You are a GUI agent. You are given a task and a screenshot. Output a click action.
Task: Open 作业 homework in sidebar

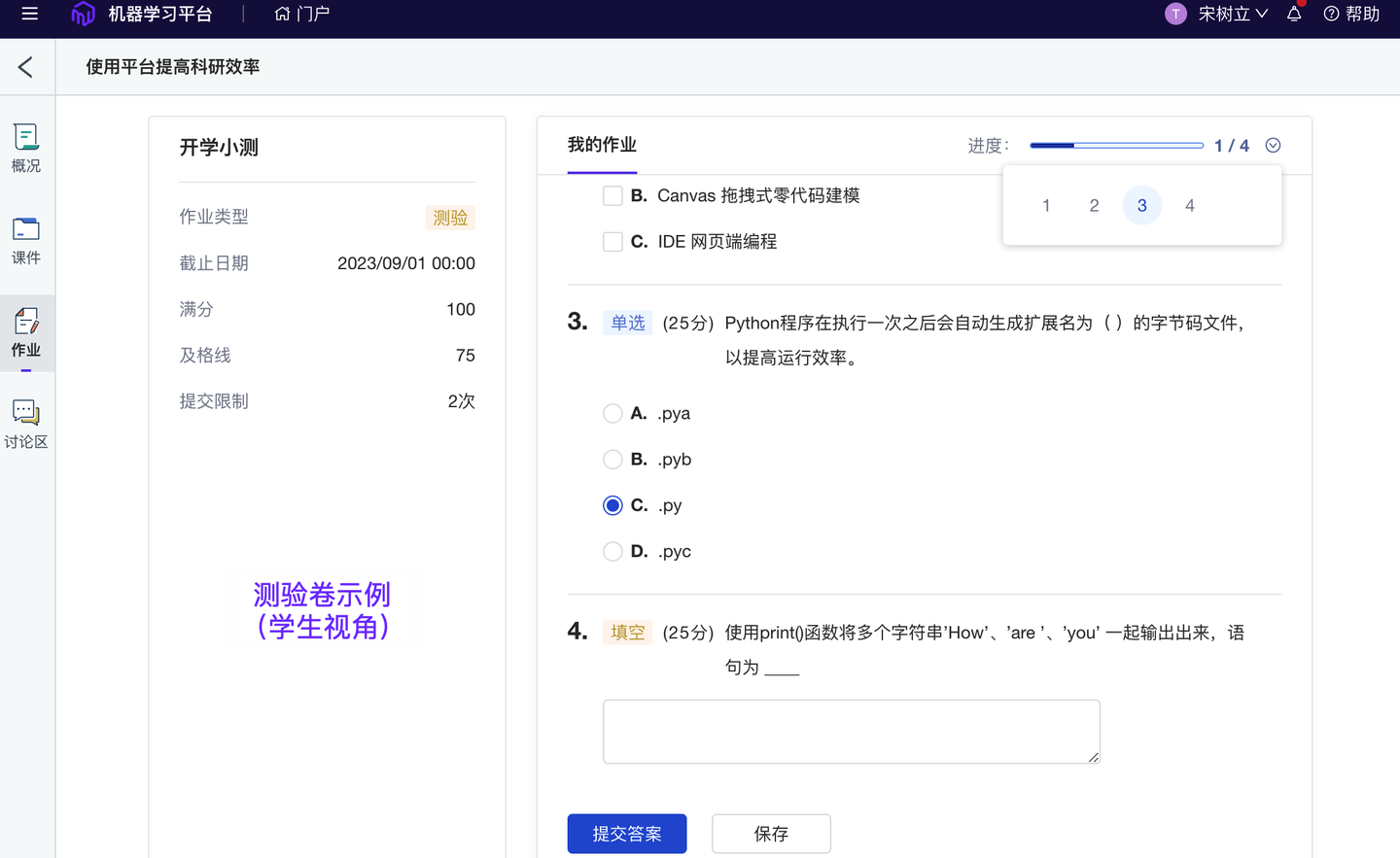pyautogui.click(x=26, y=333)
